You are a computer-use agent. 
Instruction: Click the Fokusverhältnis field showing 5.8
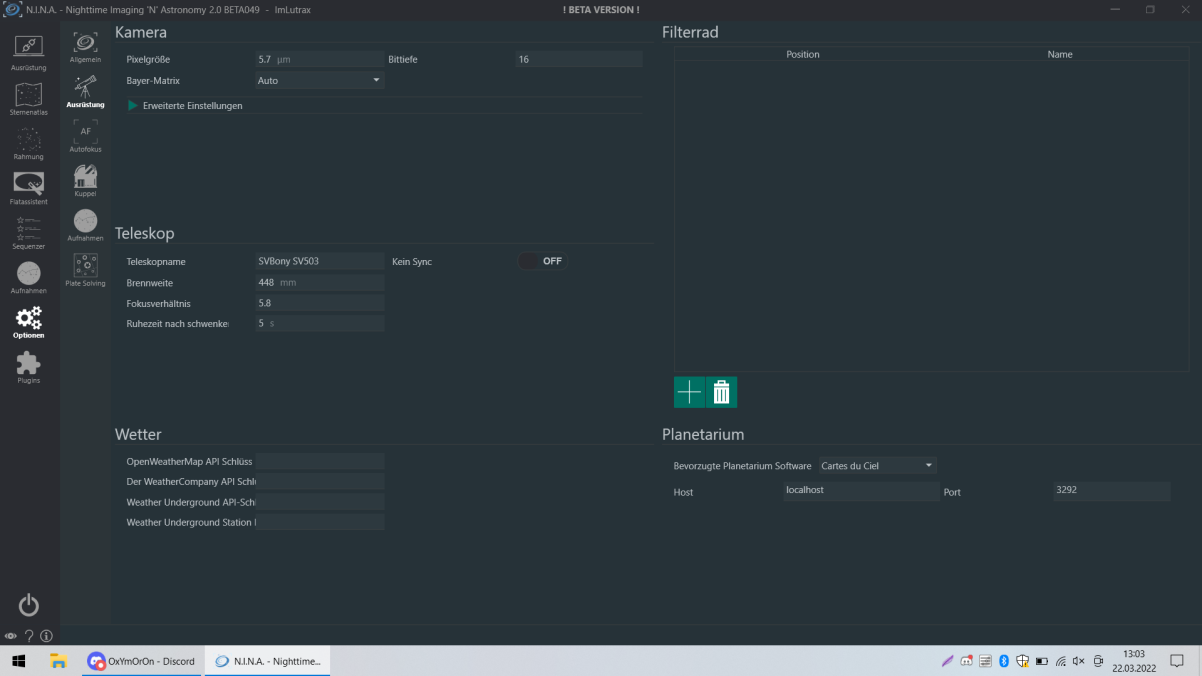pyautogui.click(x=320, y=303)
